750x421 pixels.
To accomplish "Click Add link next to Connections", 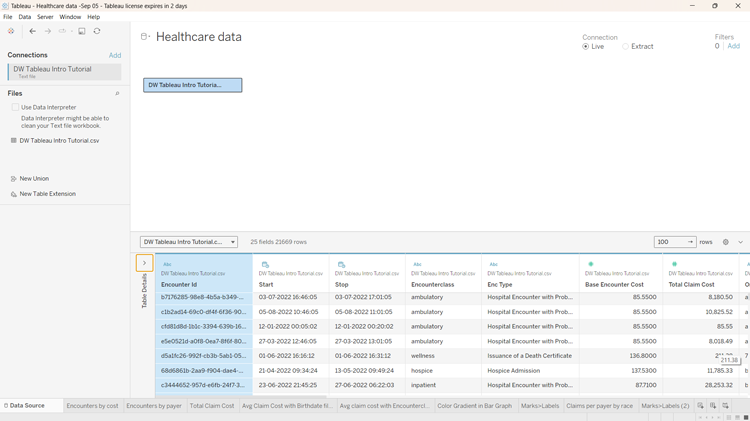I will 115,56.
